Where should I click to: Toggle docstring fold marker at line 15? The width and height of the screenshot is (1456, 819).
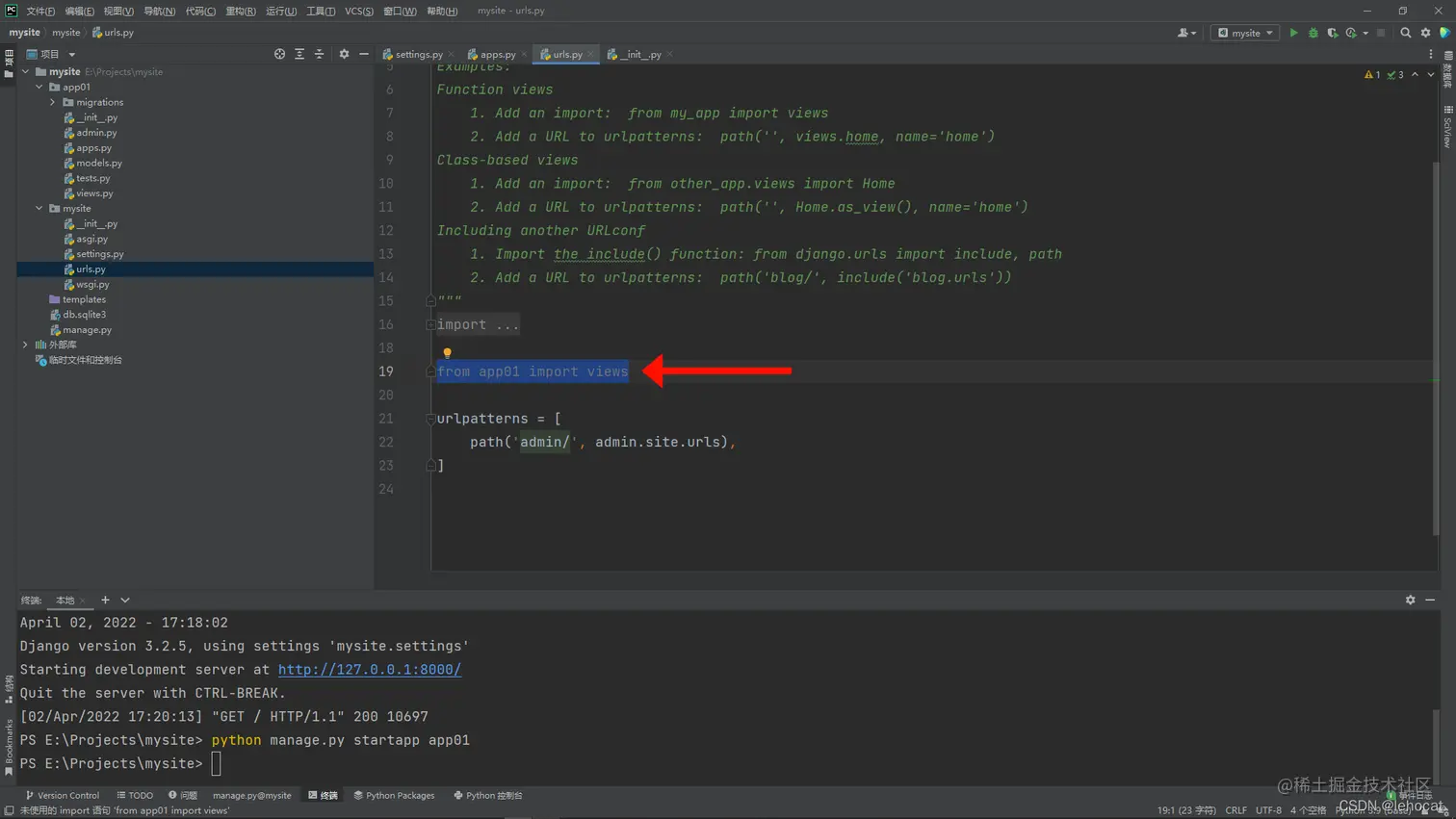(x=430, y=300)
